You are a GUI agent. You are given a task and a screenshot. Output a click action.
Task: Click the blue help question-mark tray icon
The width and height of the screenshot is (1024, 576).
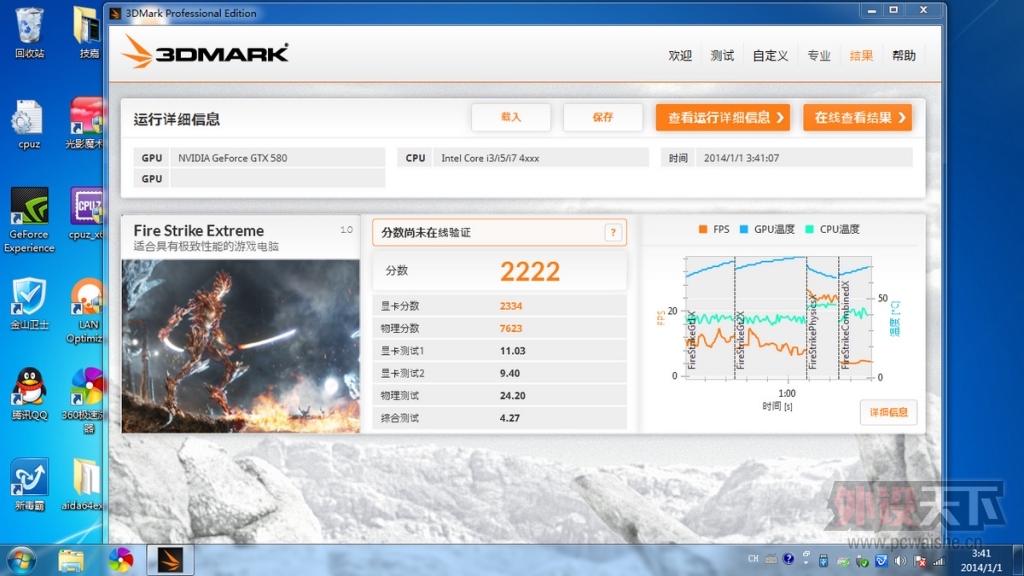coord(788,559)
